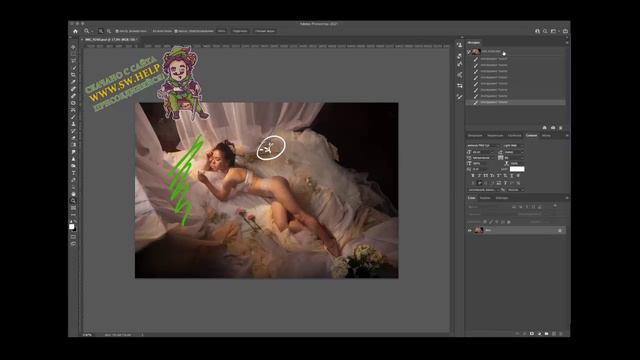
Task: Toggle Quick Mask mode icon
Action: (73, 237)
